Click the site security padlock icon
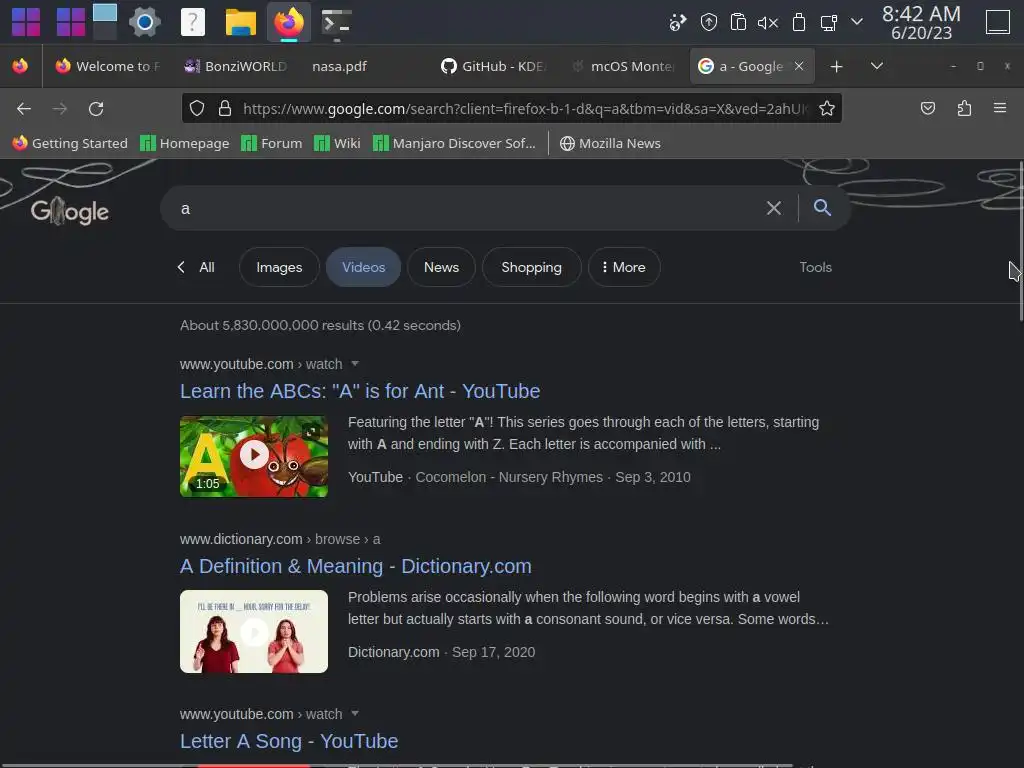This screenshot has height=768, width=1024. (x=225, y=108)
